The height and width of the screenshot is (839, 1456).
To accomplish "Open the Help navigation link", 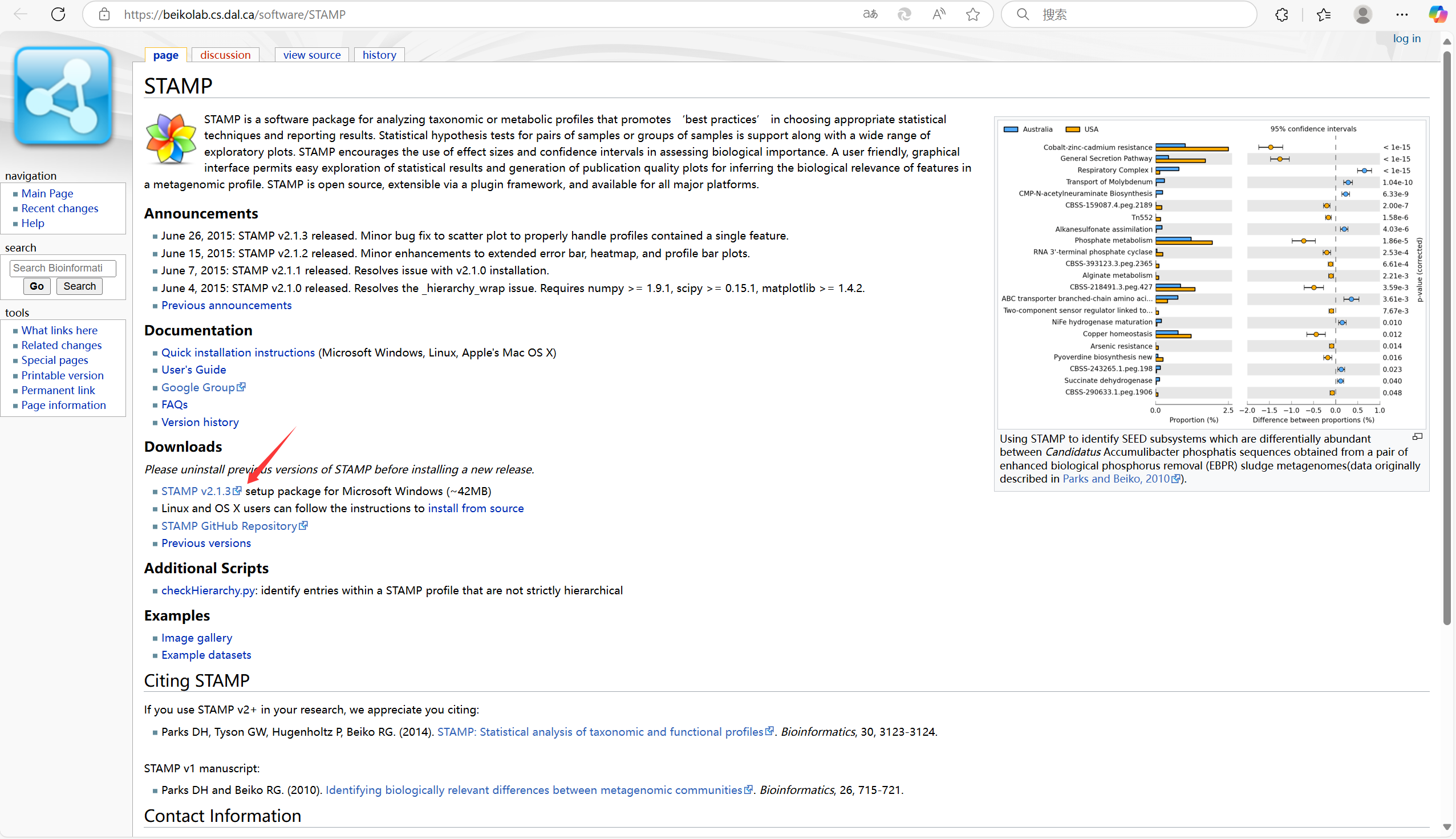I will 33,224.
